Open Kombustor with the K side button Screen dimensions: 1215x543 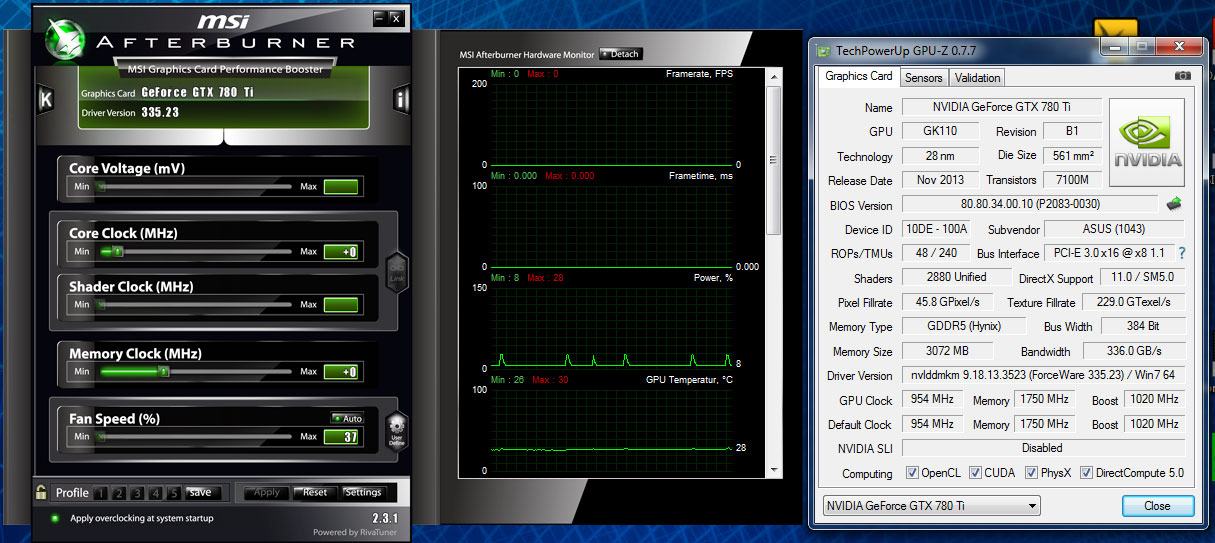[x=45, y=99]
